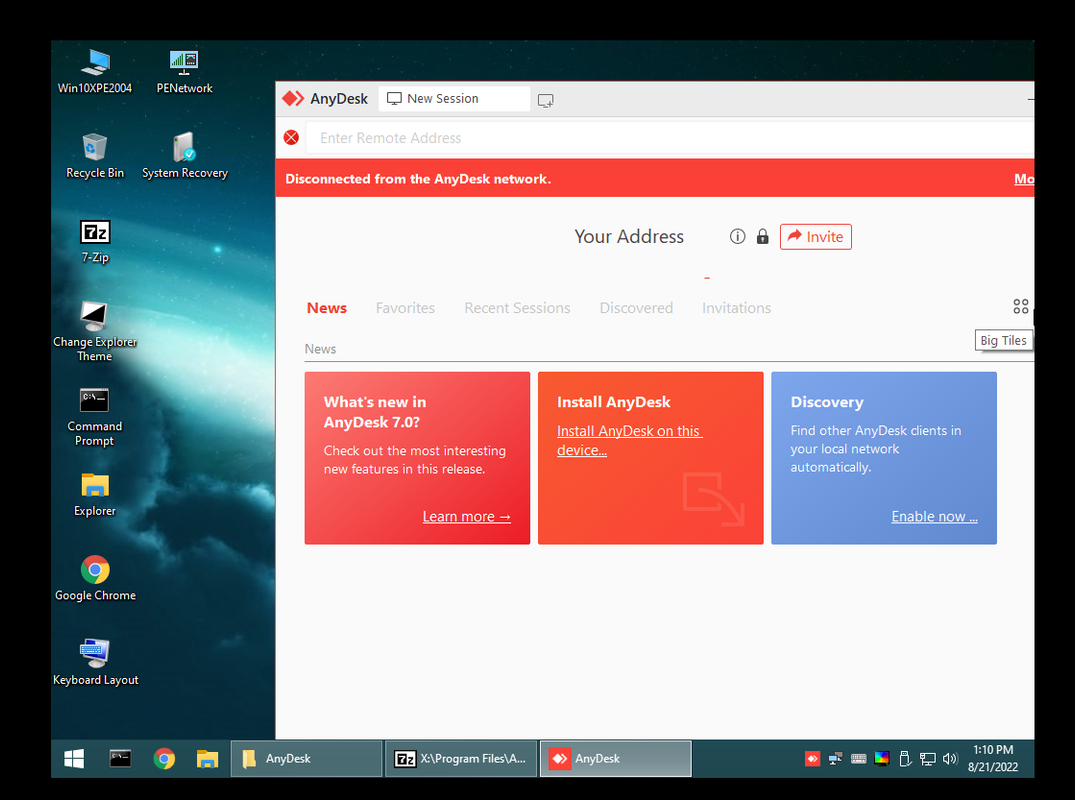Click Install AnyDesk on this device link
Viewport: 1075px width, 800px height.
click(629, 440)
